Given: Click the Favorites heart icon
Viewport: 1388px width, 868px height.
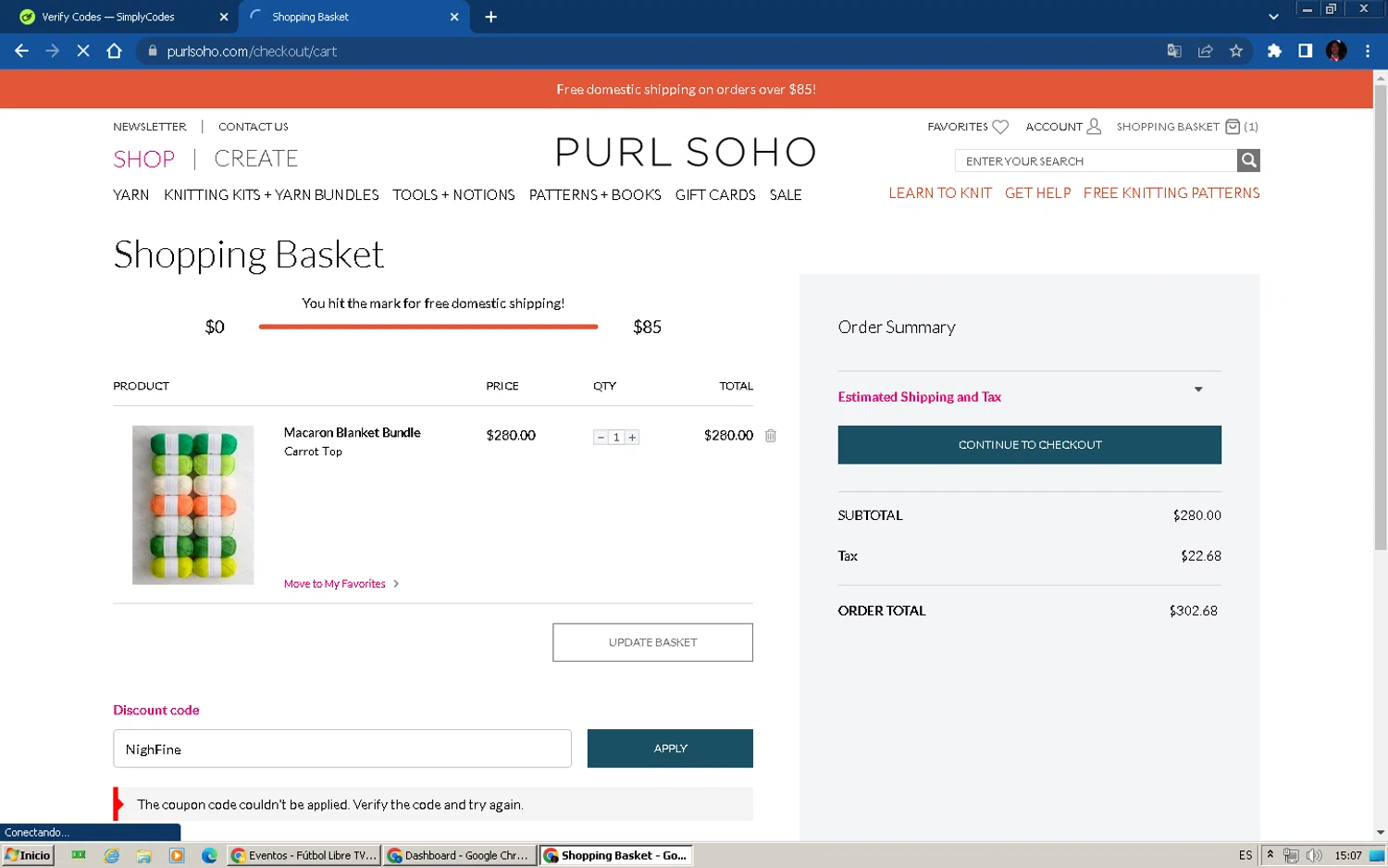Looking at the screenshot, I should [1000, 127].
